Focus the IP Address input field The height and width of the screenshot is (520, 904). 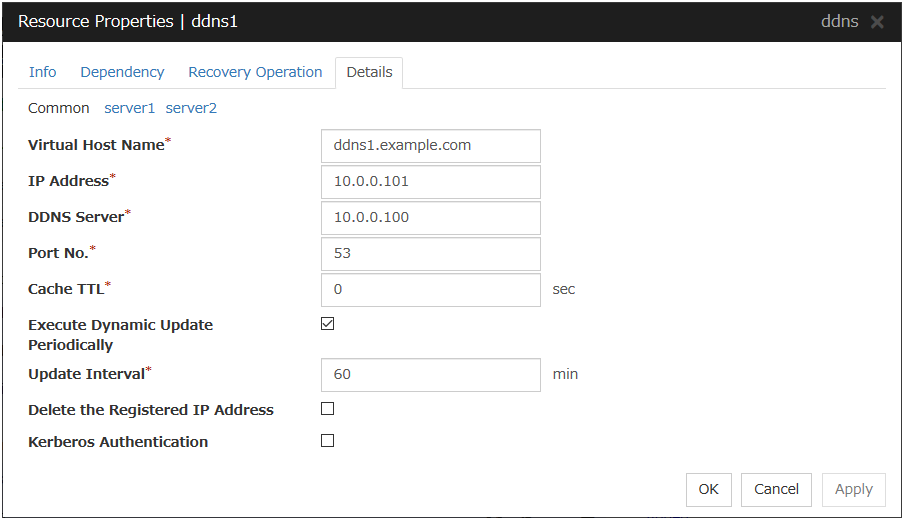pos(430,182)
